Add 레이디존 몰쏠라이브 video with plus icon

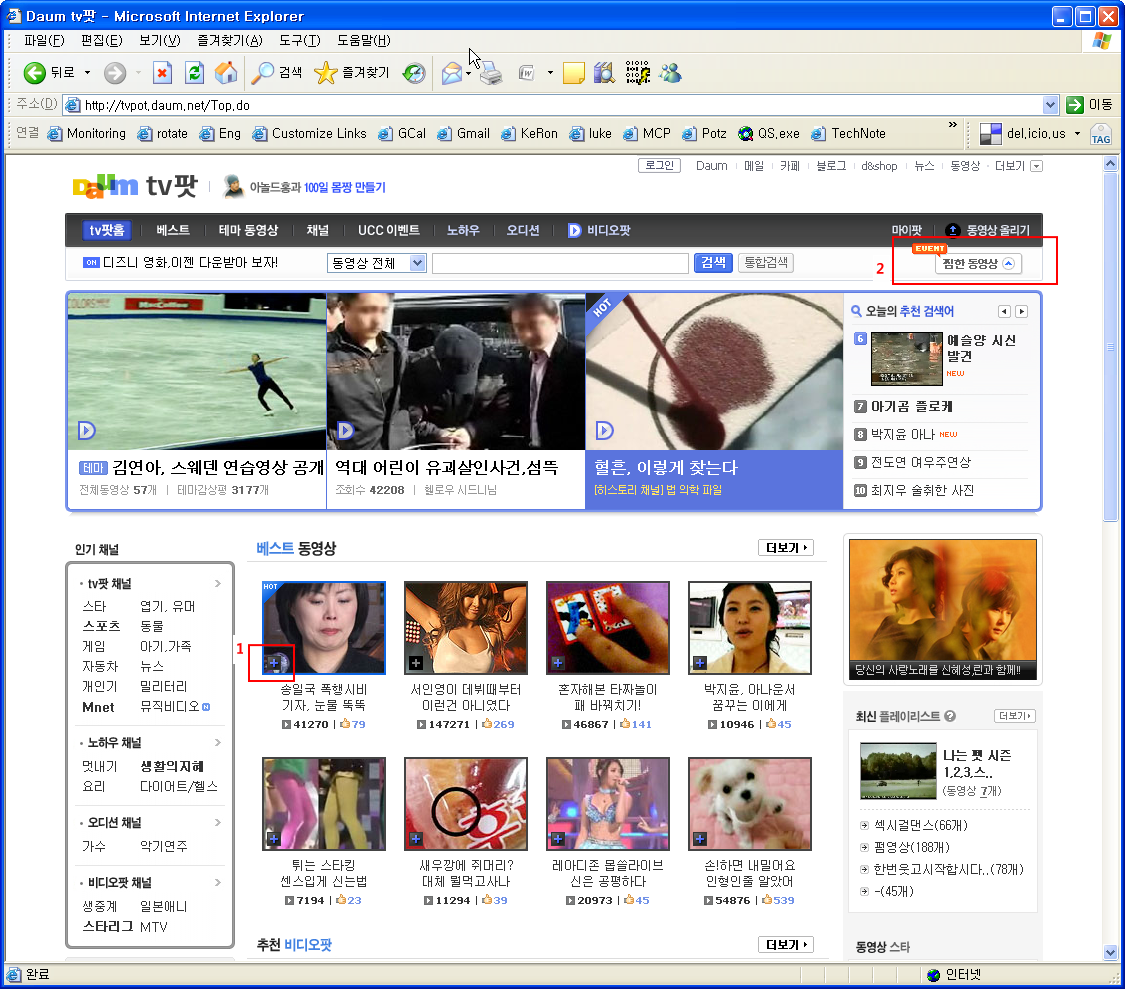[557, 838]
